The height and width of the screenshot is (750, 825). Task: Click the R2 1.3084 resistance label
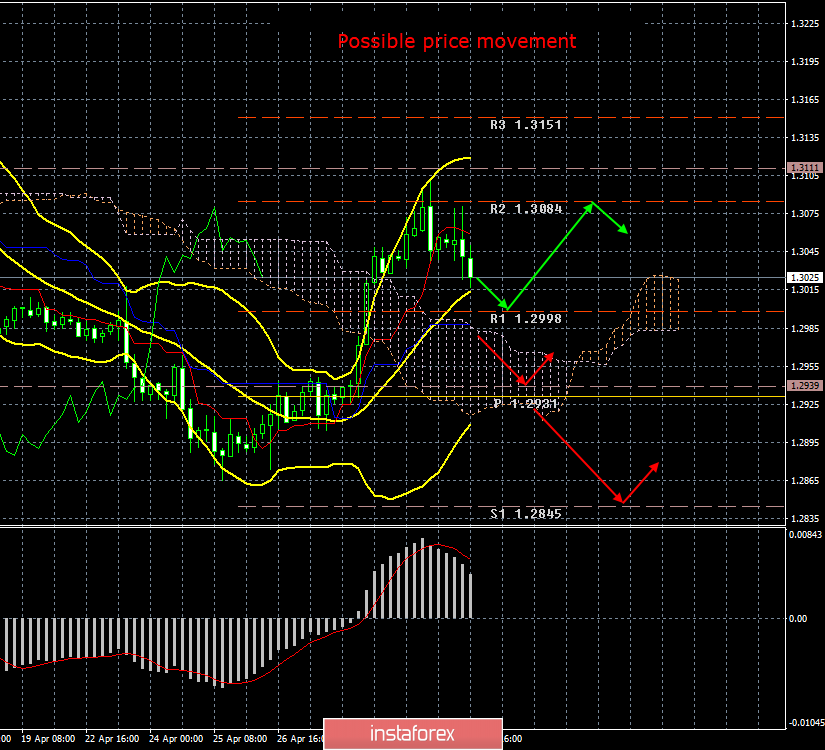(x=526, y=209)
